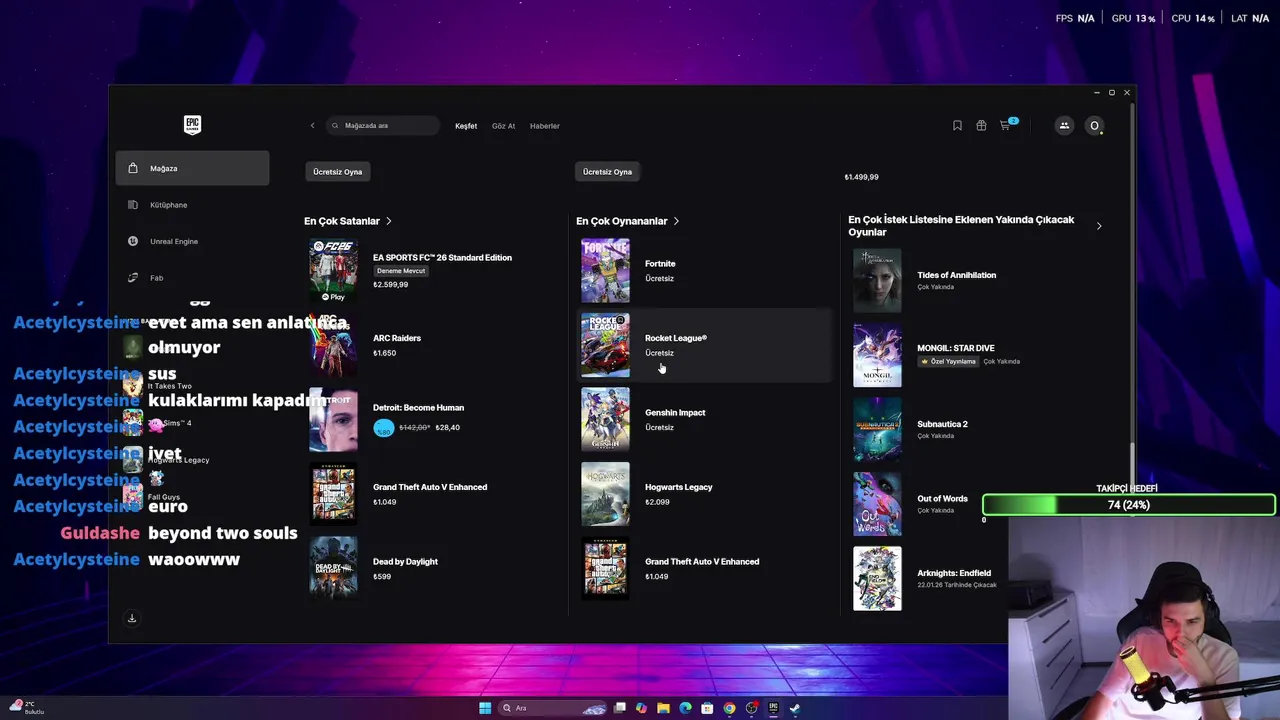Viewport: 1280px width, 720px height.
Task: Open Detroit: Become Human title link
Action: (418, 408)
